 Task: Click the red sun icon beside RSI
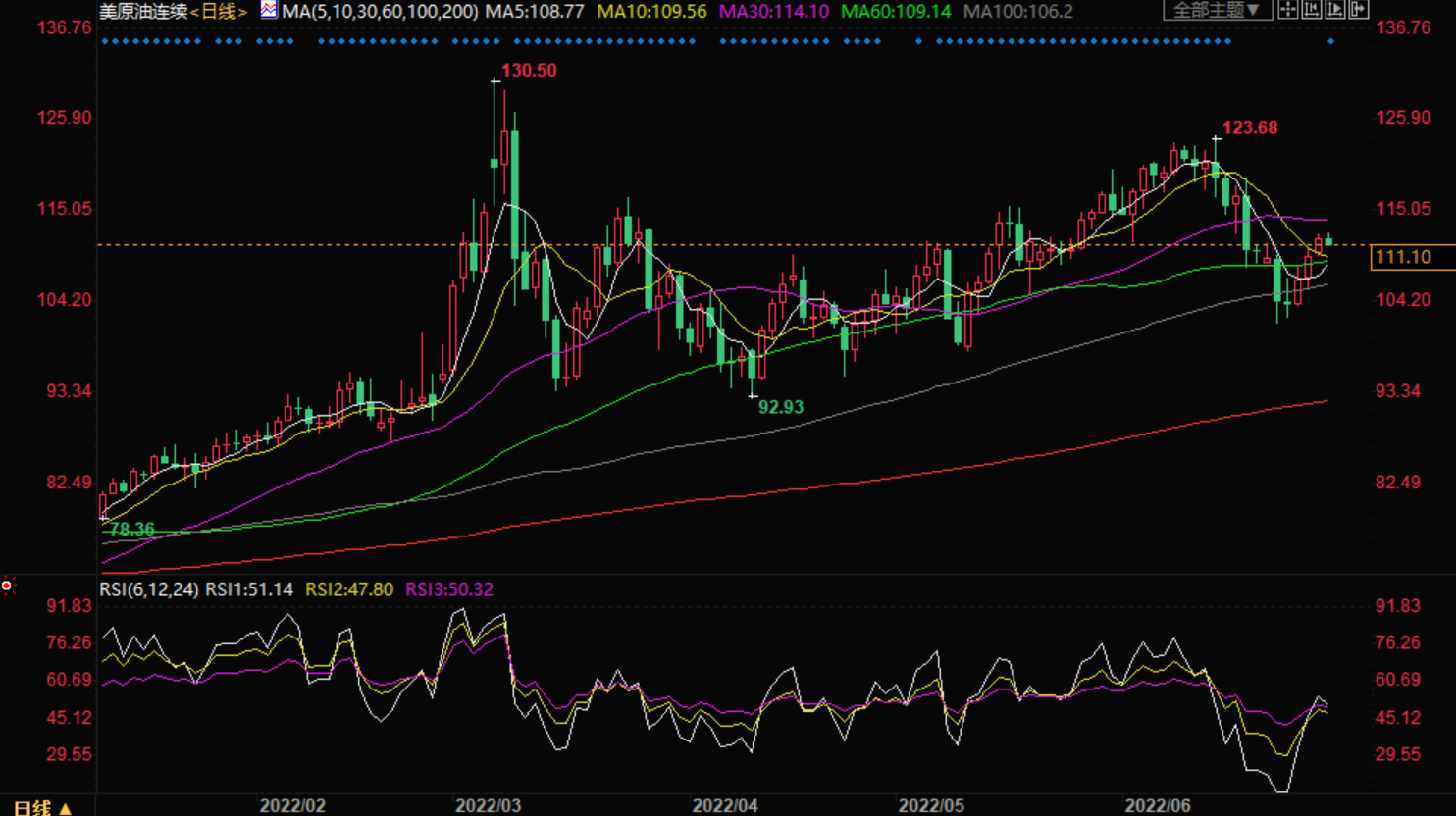pos(7,586)
